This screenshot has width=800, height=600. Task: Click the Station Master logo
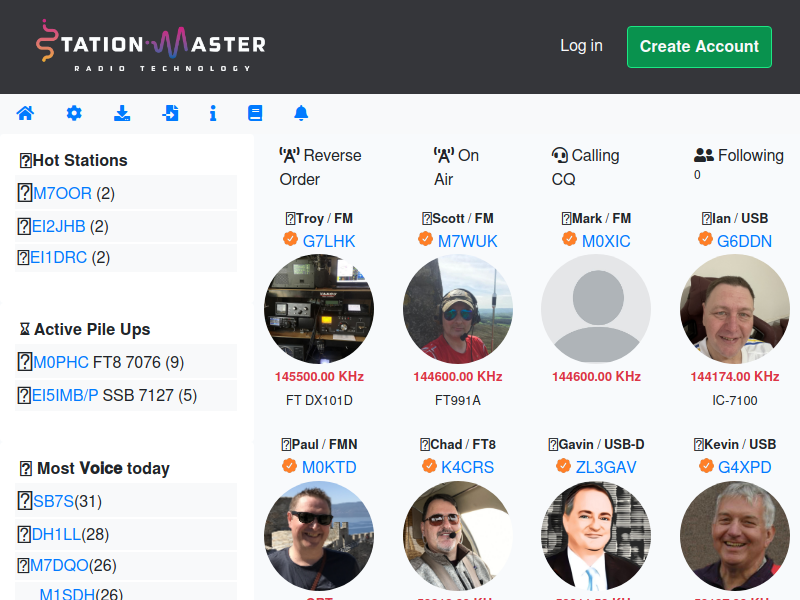151,46
